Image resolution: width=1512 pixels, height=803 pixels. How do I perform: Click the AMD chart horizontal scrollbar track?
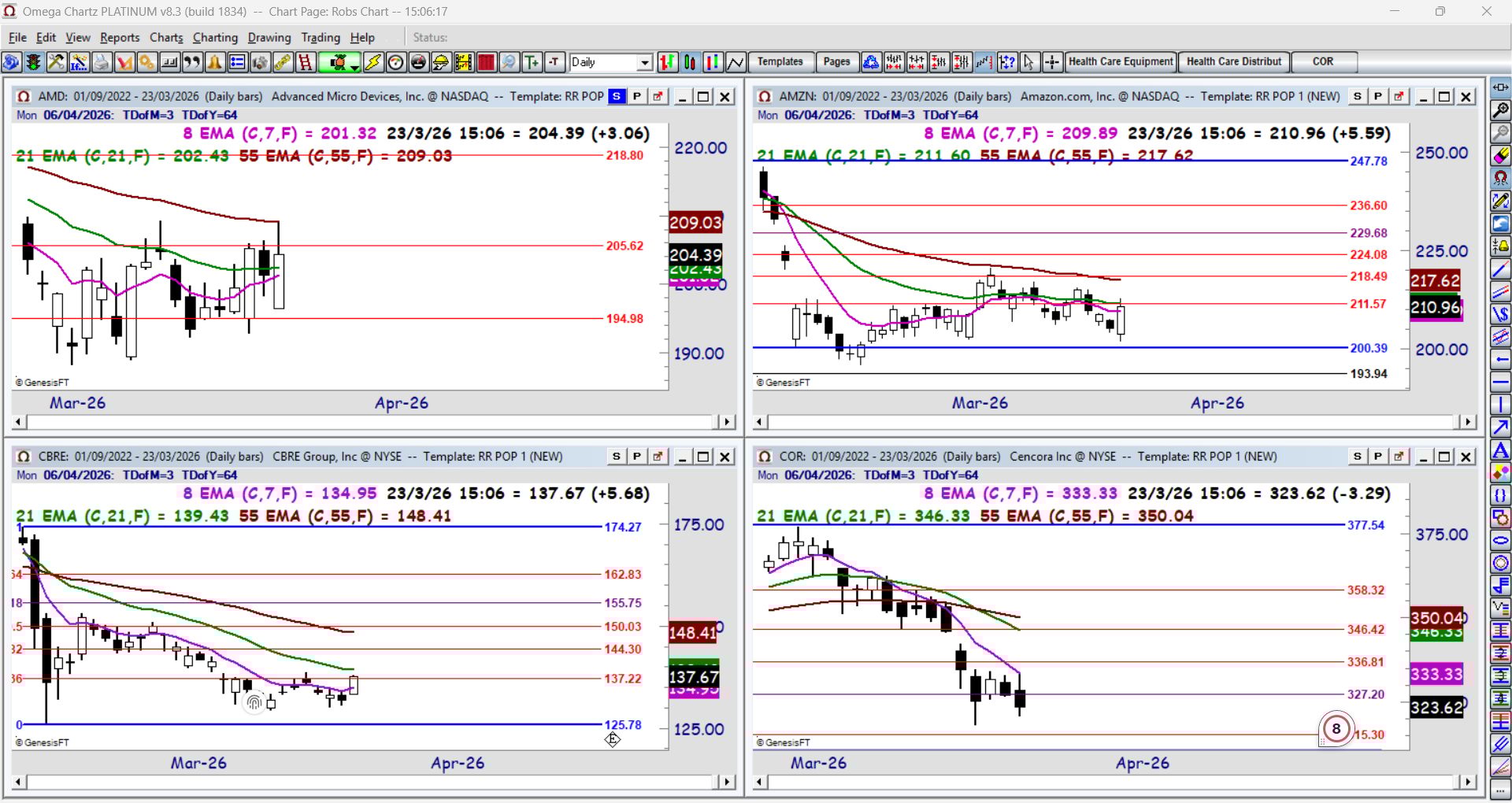[x=369, y=422]
